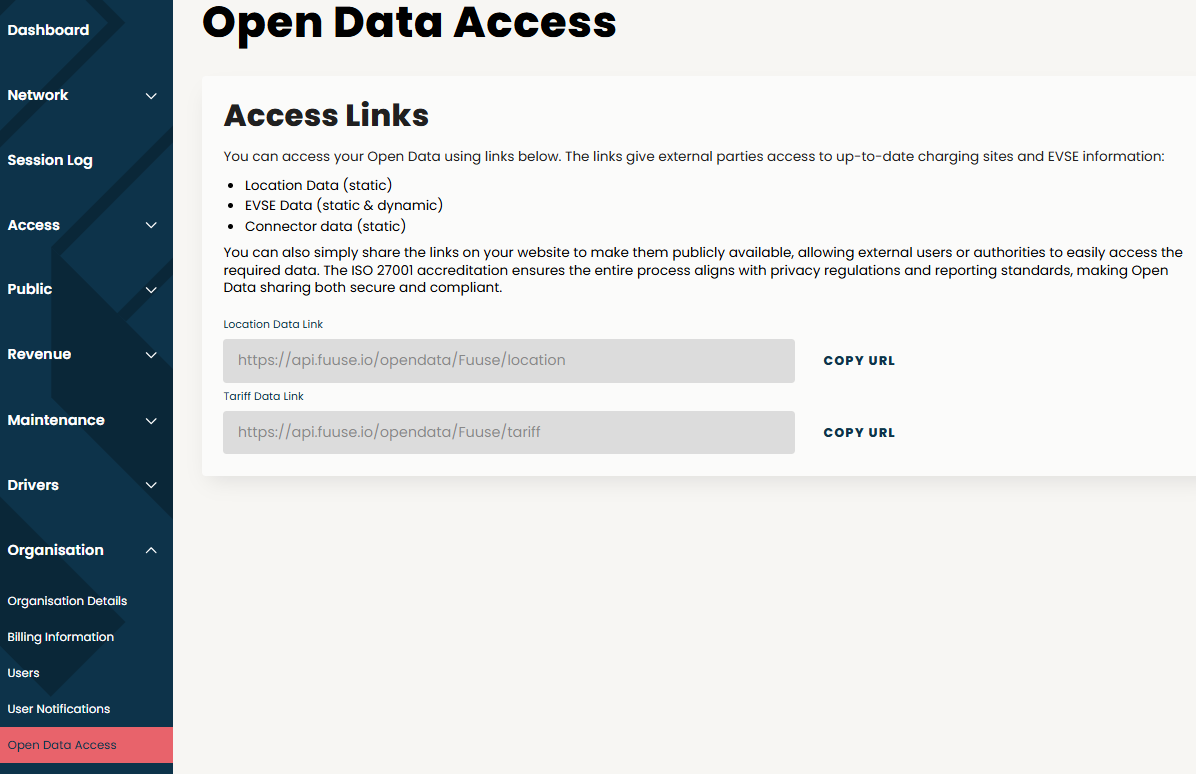The height and width of the screenshot is (774, 1196).
Task: Collapse the Organisation section chevron
Action: [151, 550]
